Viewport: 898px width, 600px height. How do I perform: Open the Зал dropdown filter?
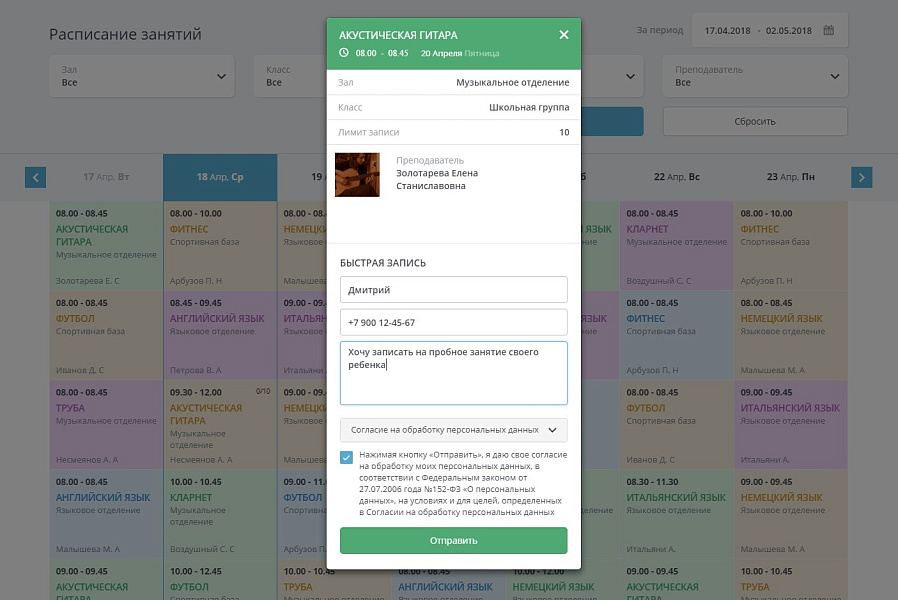(x=142, y=76)
